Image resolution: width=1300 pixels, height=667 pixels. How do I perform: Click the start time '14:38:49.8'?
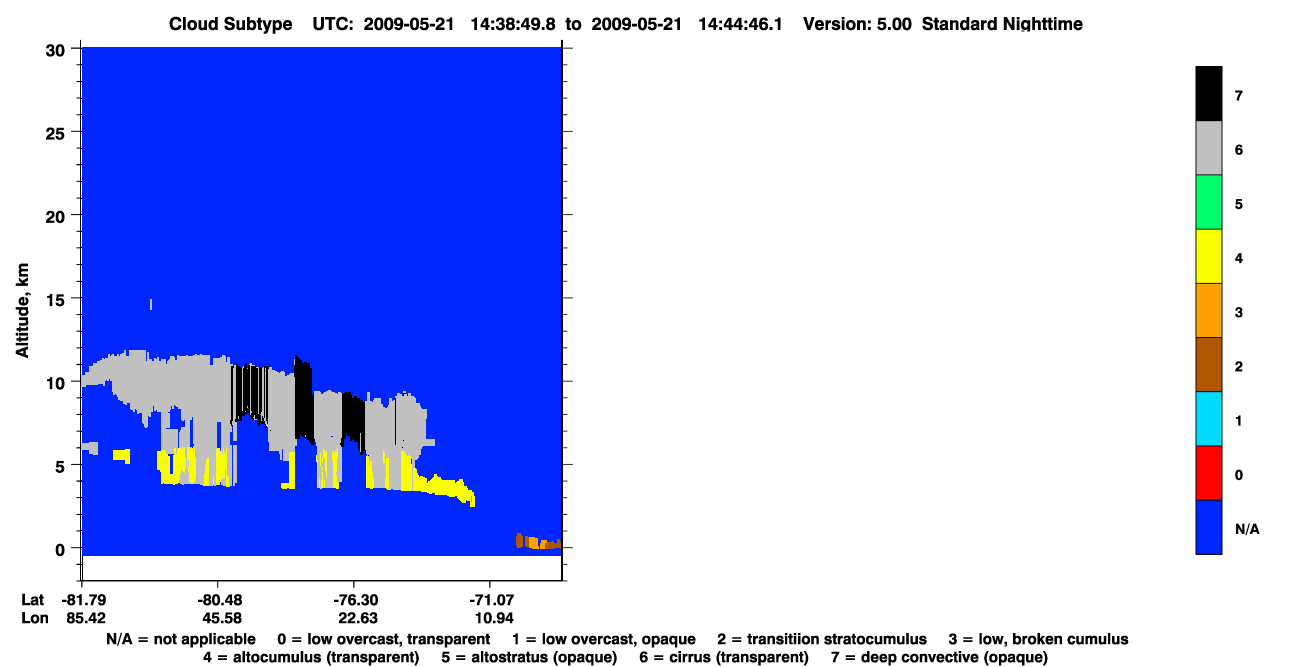tap(511, 24)
